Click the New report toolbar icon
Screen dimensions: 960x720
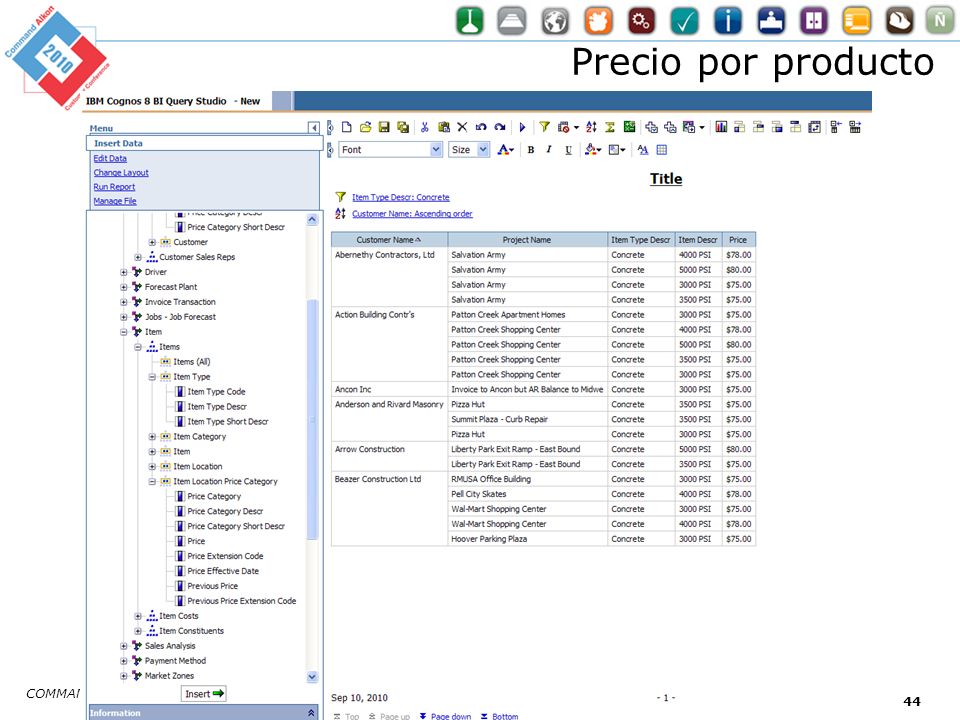point(347,127)
